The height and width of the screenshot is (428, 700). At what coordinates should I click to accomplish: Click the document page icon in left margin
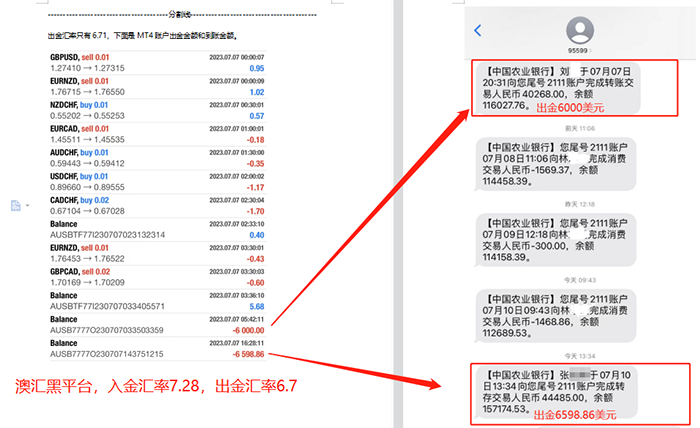point(15,205)
